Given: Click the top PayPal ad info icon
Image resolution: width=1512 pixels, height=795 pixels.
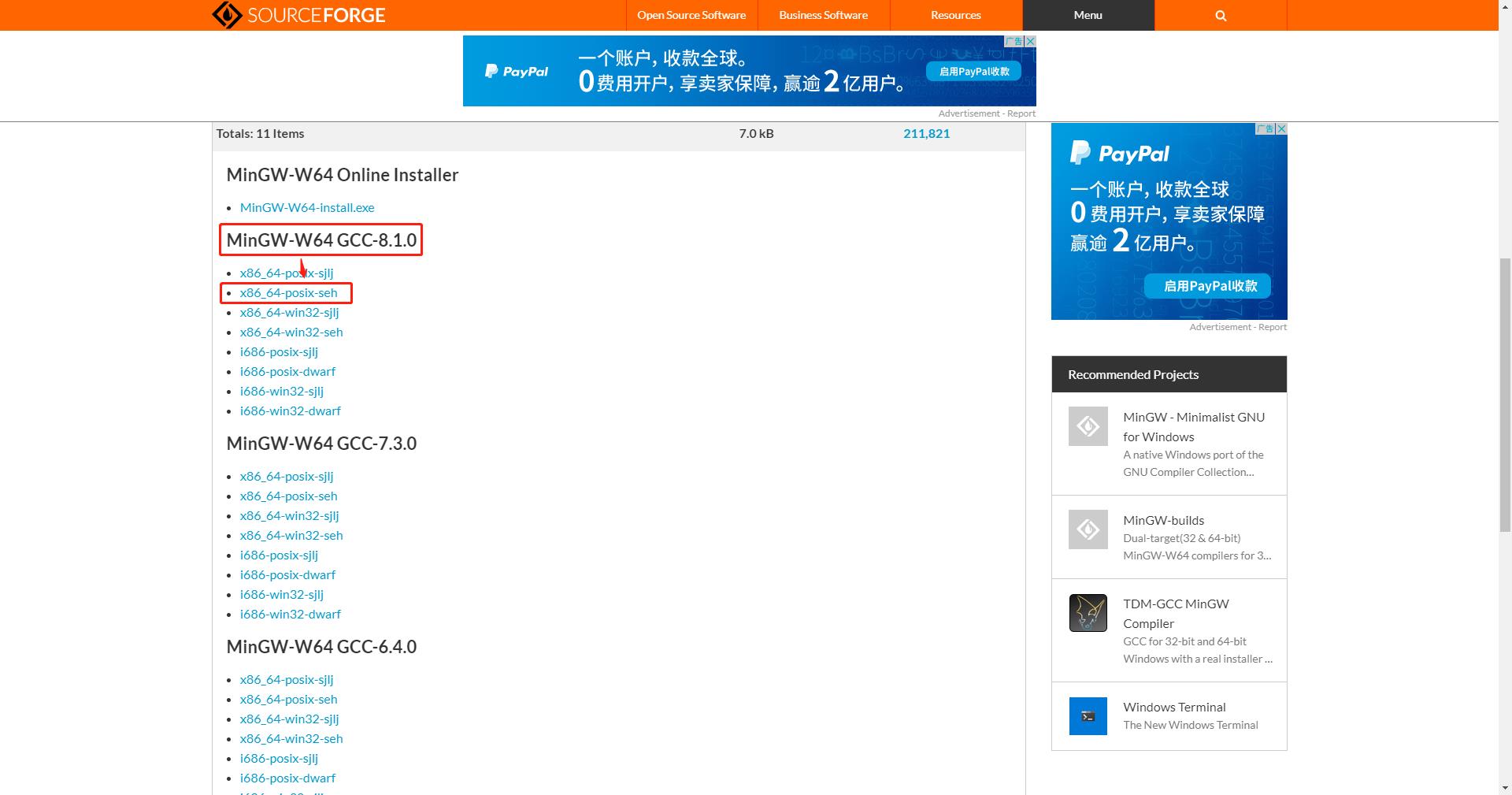Looking at the screenshot, I should tap(1014, 41).
